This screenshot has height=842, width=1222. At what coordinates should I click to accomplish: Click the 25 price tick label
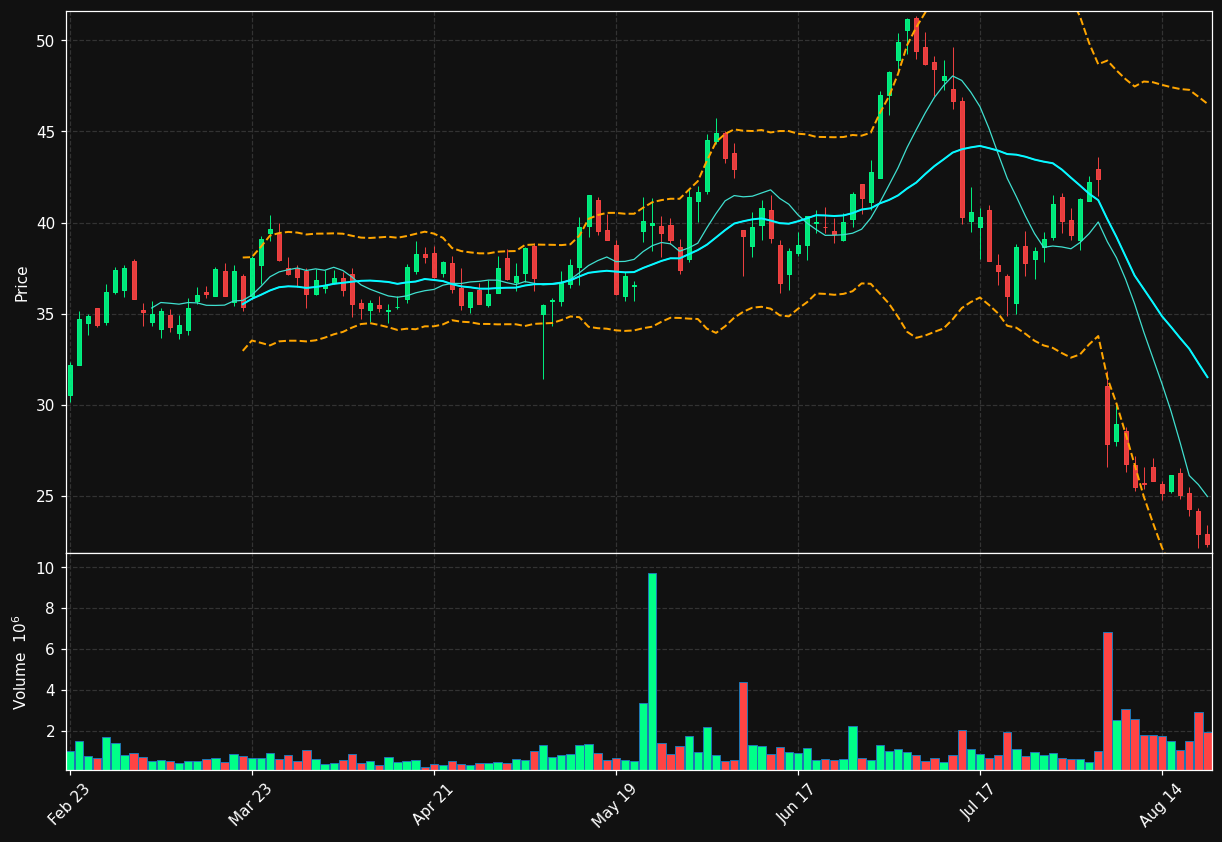[x=48, y=496]
